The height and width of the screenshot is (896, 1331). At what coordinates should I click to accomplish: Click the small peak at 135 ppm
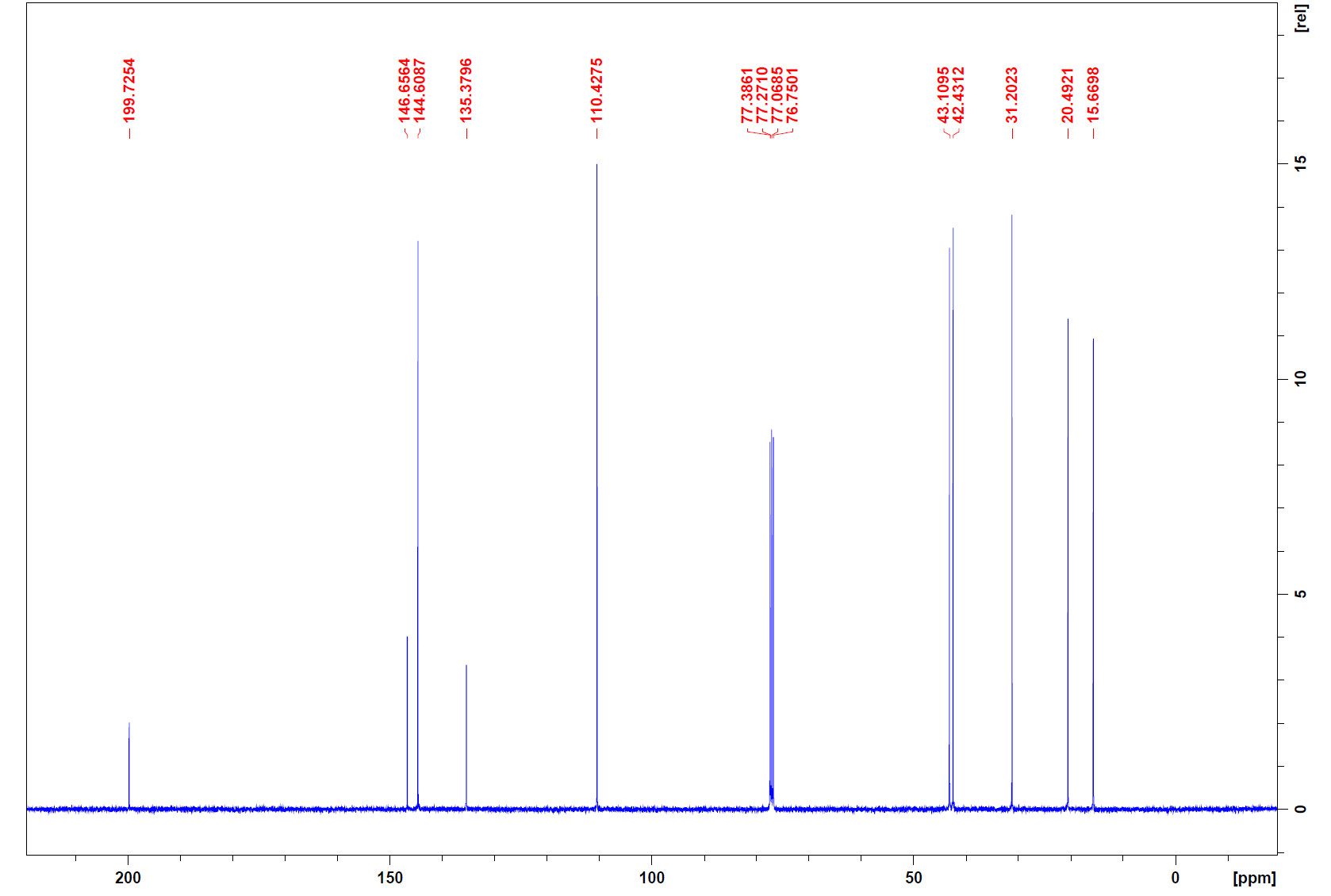[466, 737]
